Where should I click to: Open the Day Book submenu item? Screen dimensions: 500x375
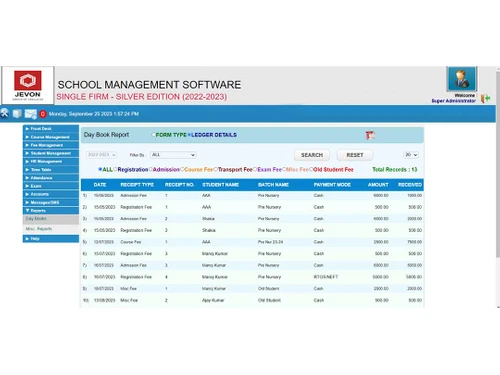pyautogui.click(x=51, y=219)
